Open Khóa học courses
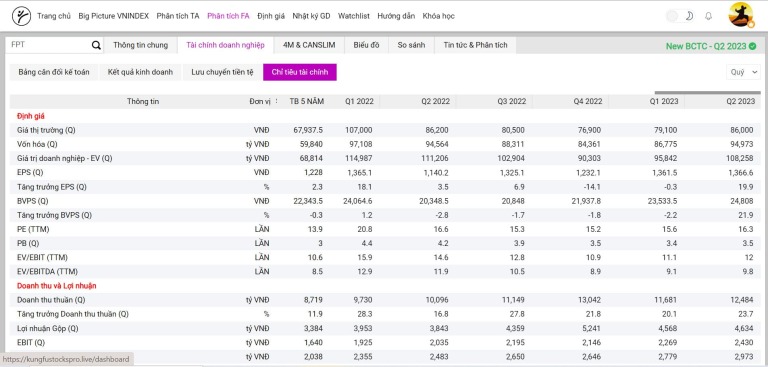This screenshot has height=367, width=768. click(438, 16)
